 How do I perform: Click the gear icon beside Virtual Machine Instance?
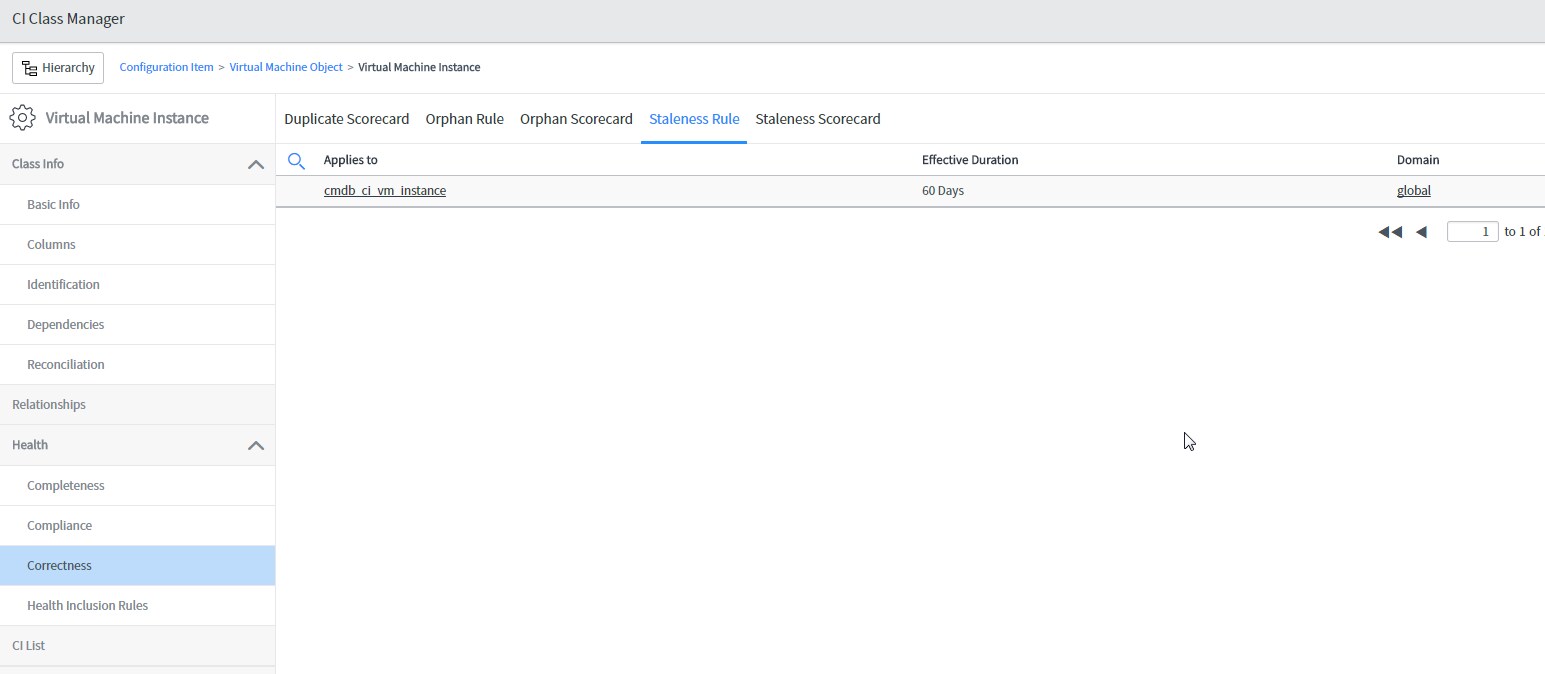(x=22, y=118)
